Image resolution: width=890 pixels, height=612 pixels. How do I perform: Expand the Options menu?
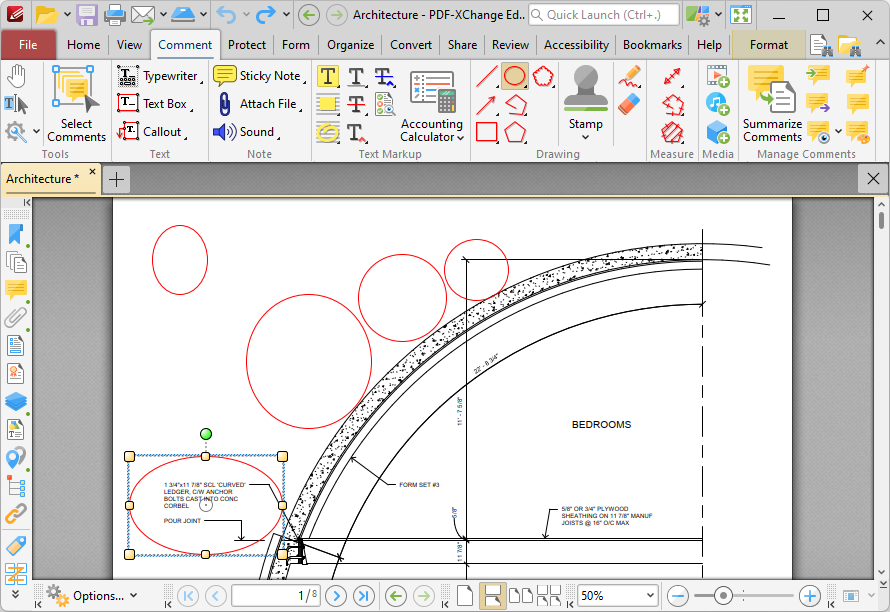pyautogui.click(x=92, y=596)
